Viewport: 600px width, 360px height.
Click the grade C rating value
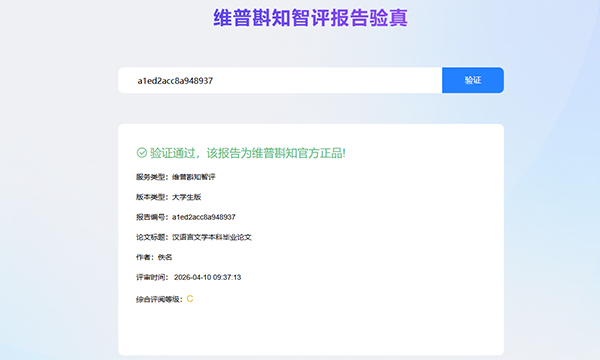(190, 299)
